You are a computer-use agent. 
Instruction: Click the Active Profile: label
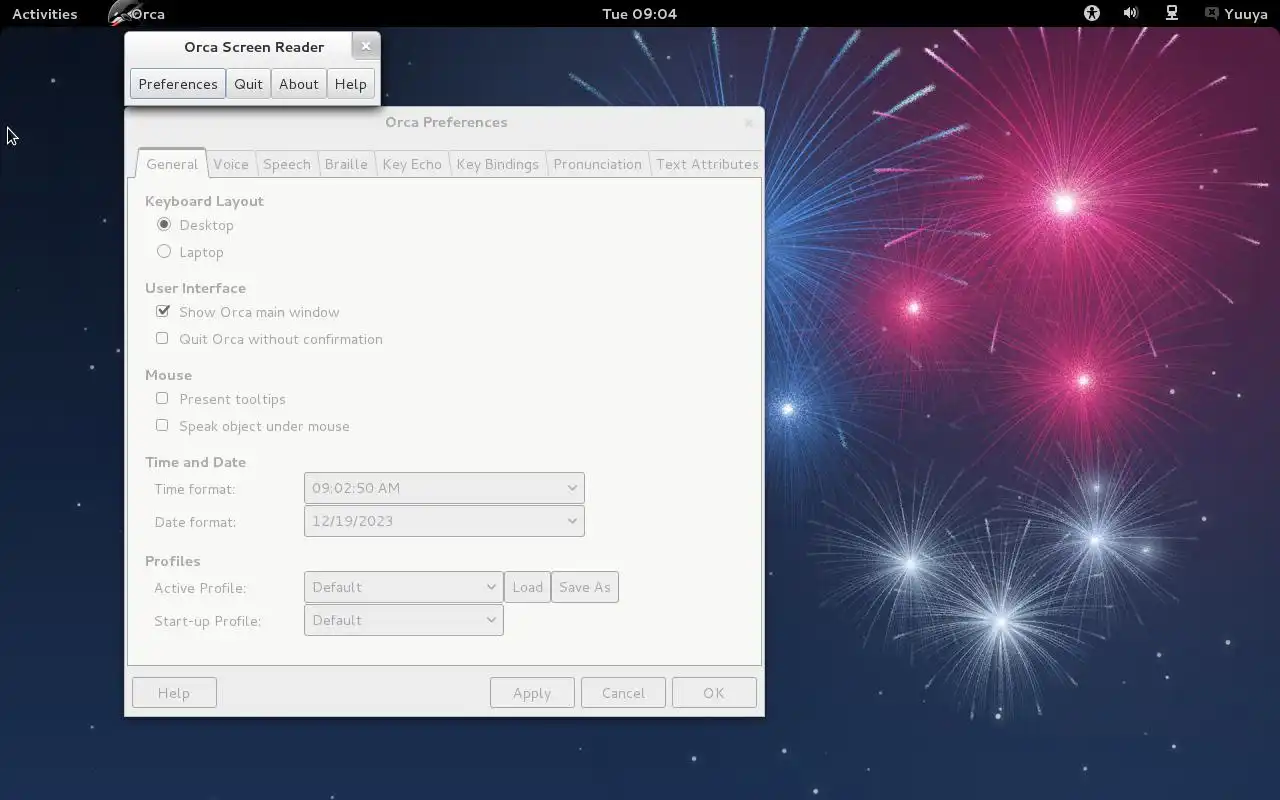pyautogui.click(x=200, y=588)
